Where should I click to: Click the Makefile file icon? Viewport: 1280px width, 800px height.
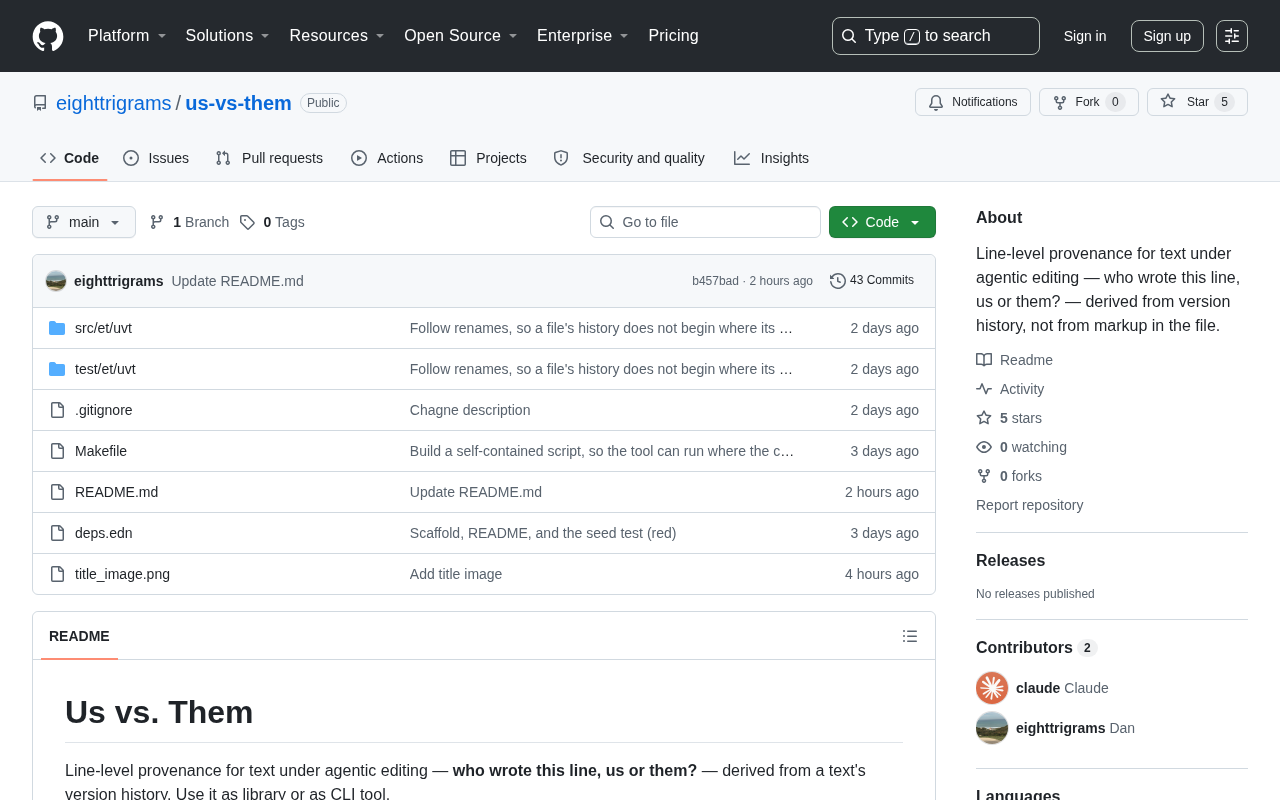pyautogui.click(x=57, y=451)
